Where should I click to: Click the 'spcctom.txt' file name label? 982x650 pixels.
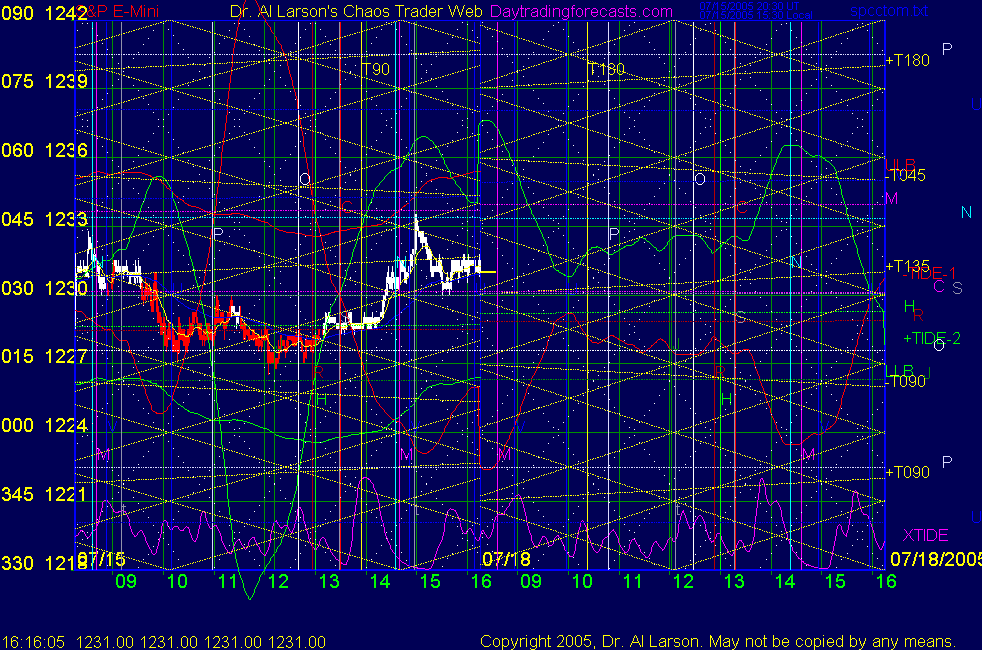click(889, 11)
